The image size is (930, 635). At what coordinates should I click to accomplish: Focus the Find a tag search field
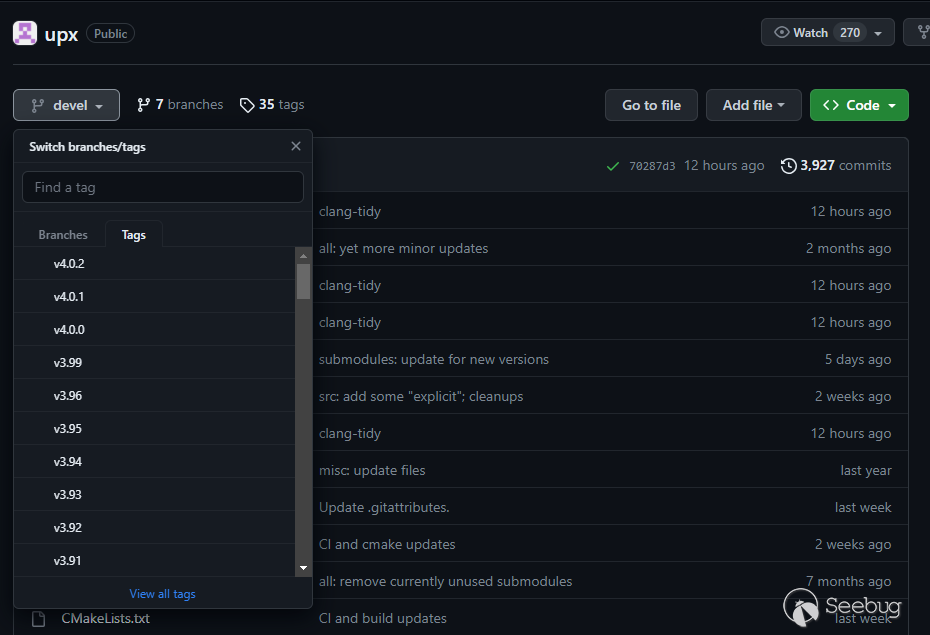163,187
